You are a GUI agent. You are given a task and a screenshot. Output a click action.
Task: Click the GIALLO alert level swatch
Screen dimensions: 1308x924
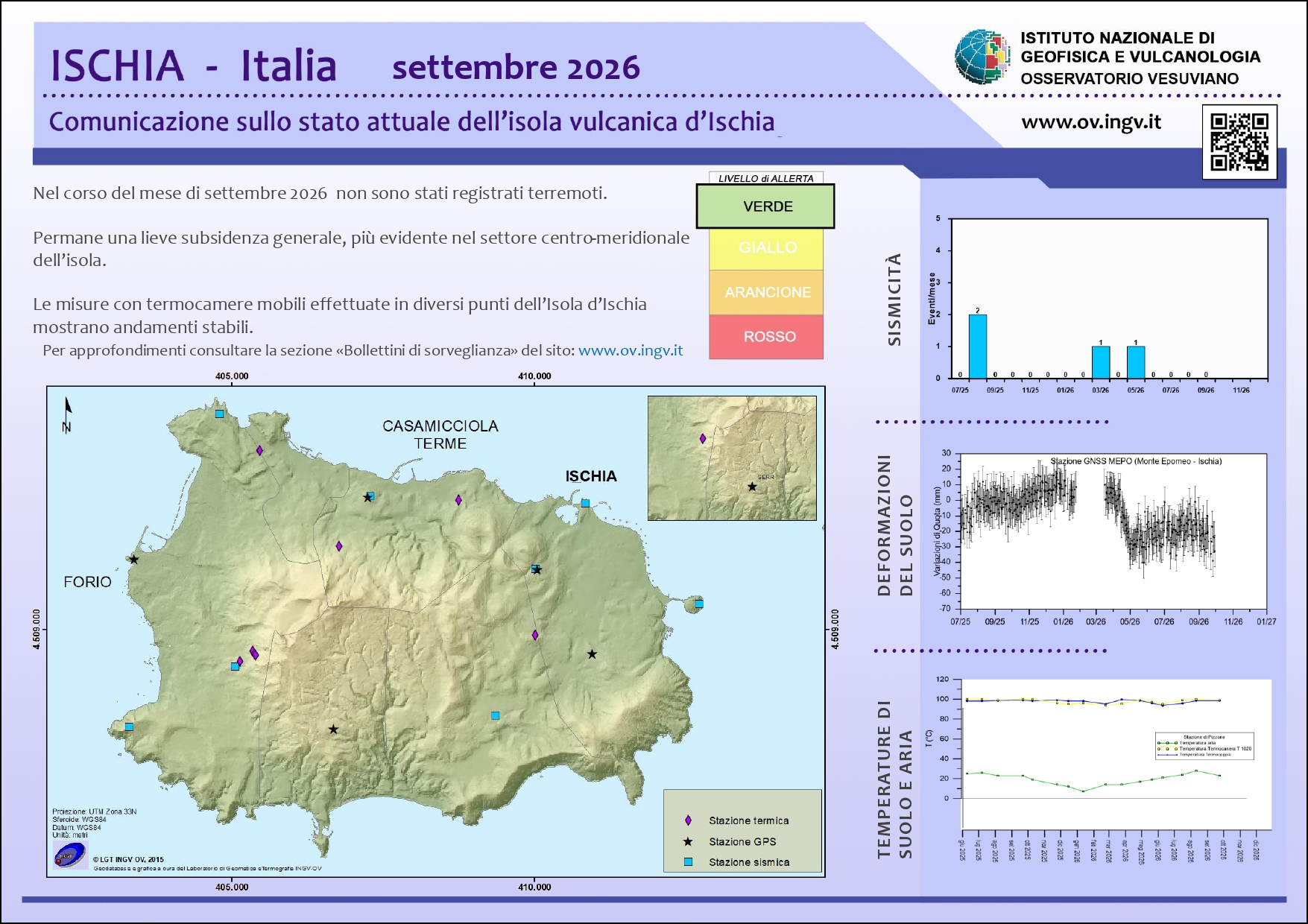click(x=766, y=248)
